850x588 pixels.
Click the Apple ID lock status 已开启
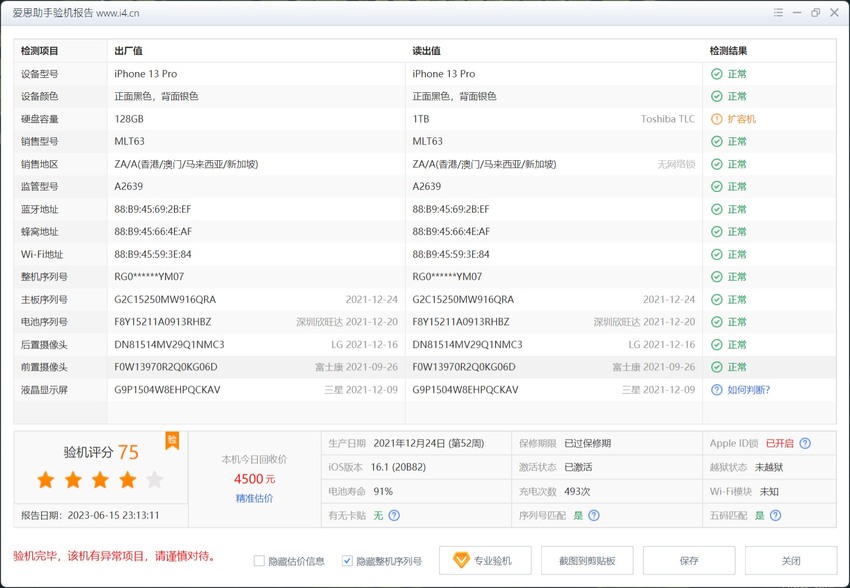tap(780, 443)
